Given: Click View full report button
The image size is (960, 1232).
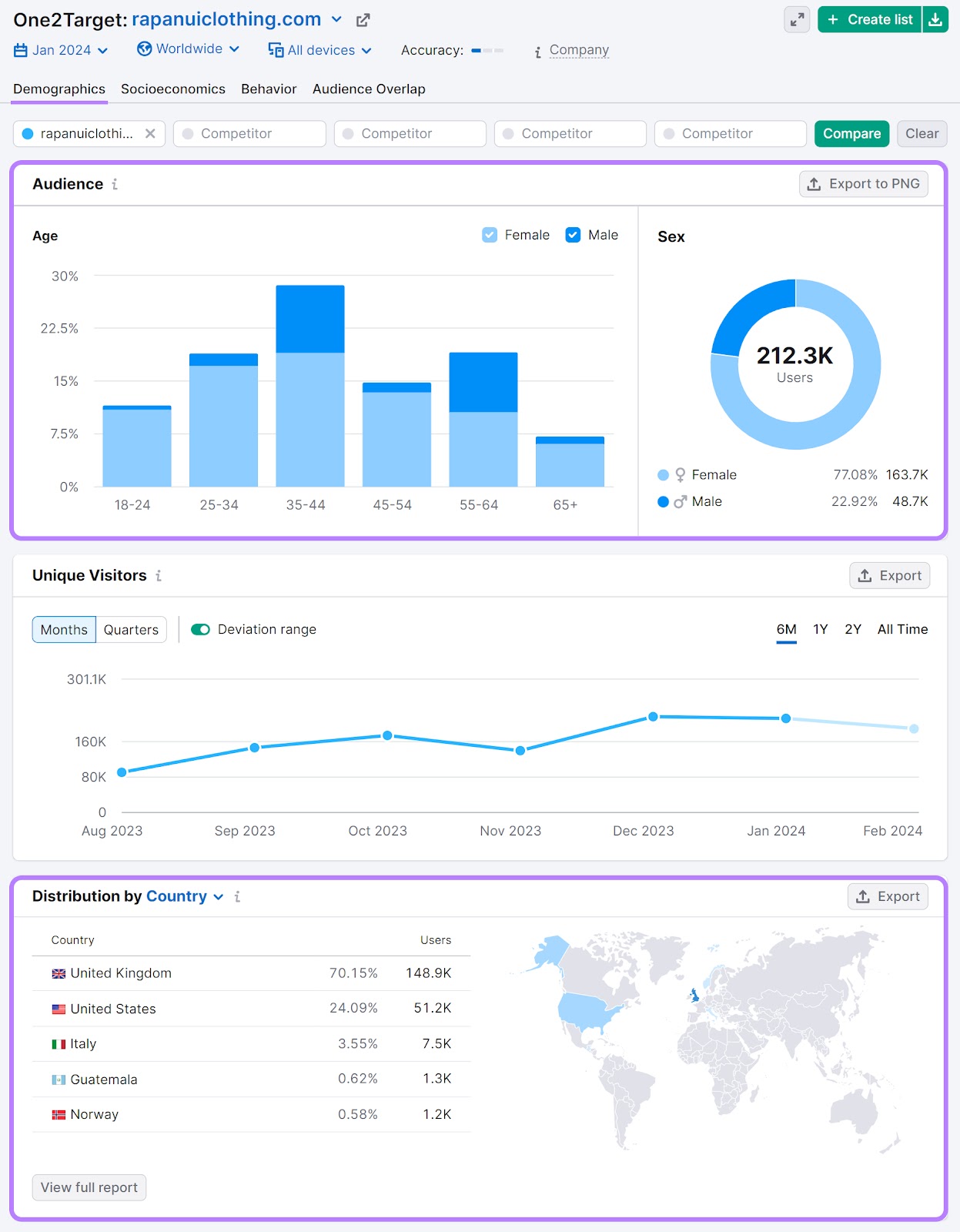Looking at the screenshot, I should point(89,1187).
